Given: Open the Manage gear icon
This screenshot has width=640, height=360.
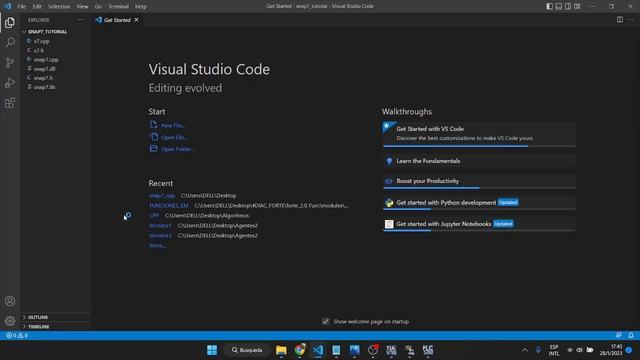Looking at the screenshot, I should coord(10,321).
